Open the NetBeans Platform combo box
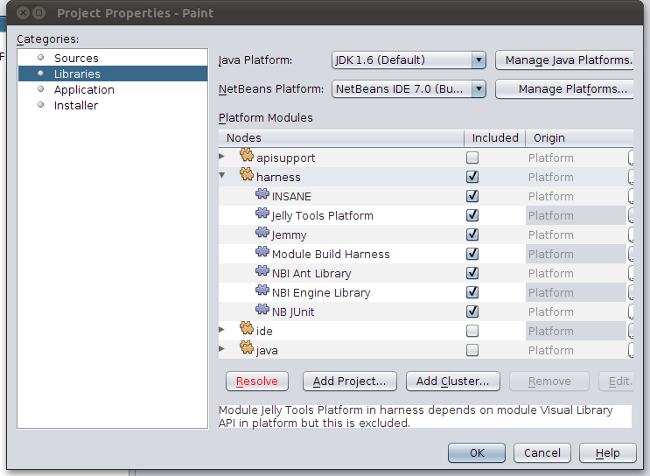650x476 pixels. coord(408,89)
